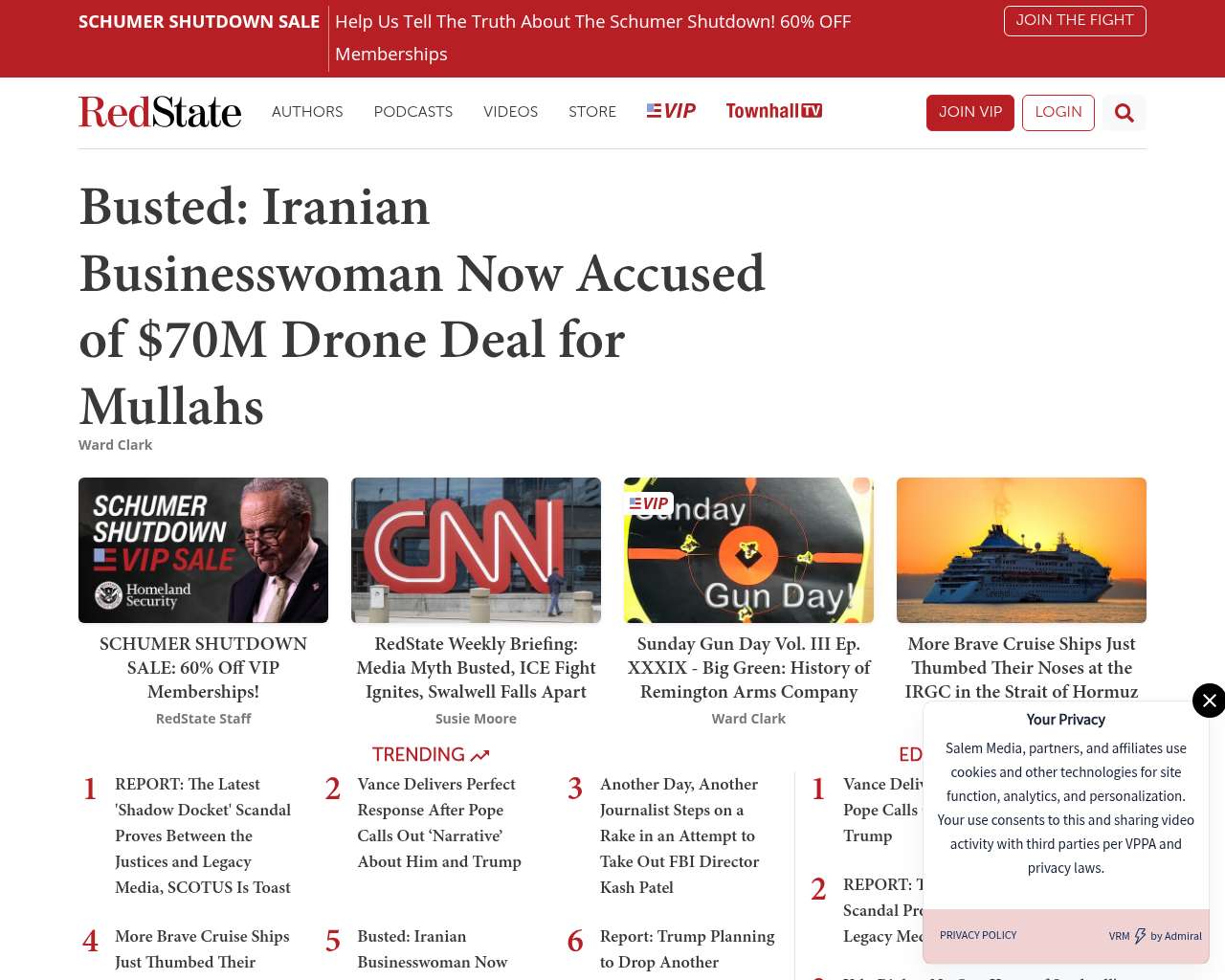Open the TownhallTV logo link

(773, 111)
